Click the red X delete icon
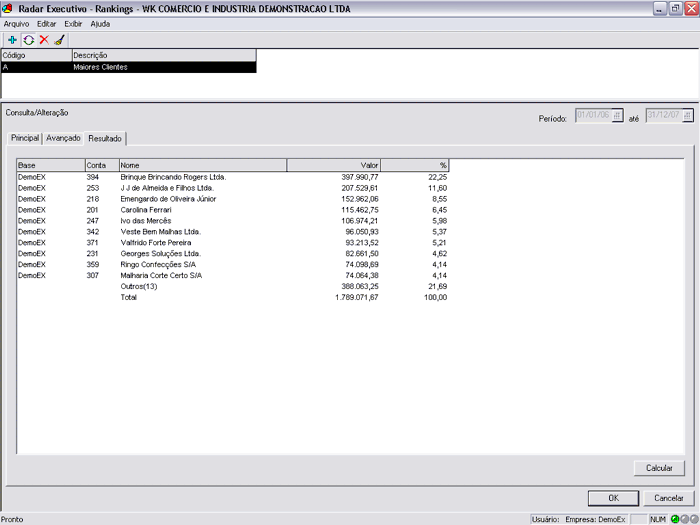Screen dimensions: 700x525 coord(43,40)
